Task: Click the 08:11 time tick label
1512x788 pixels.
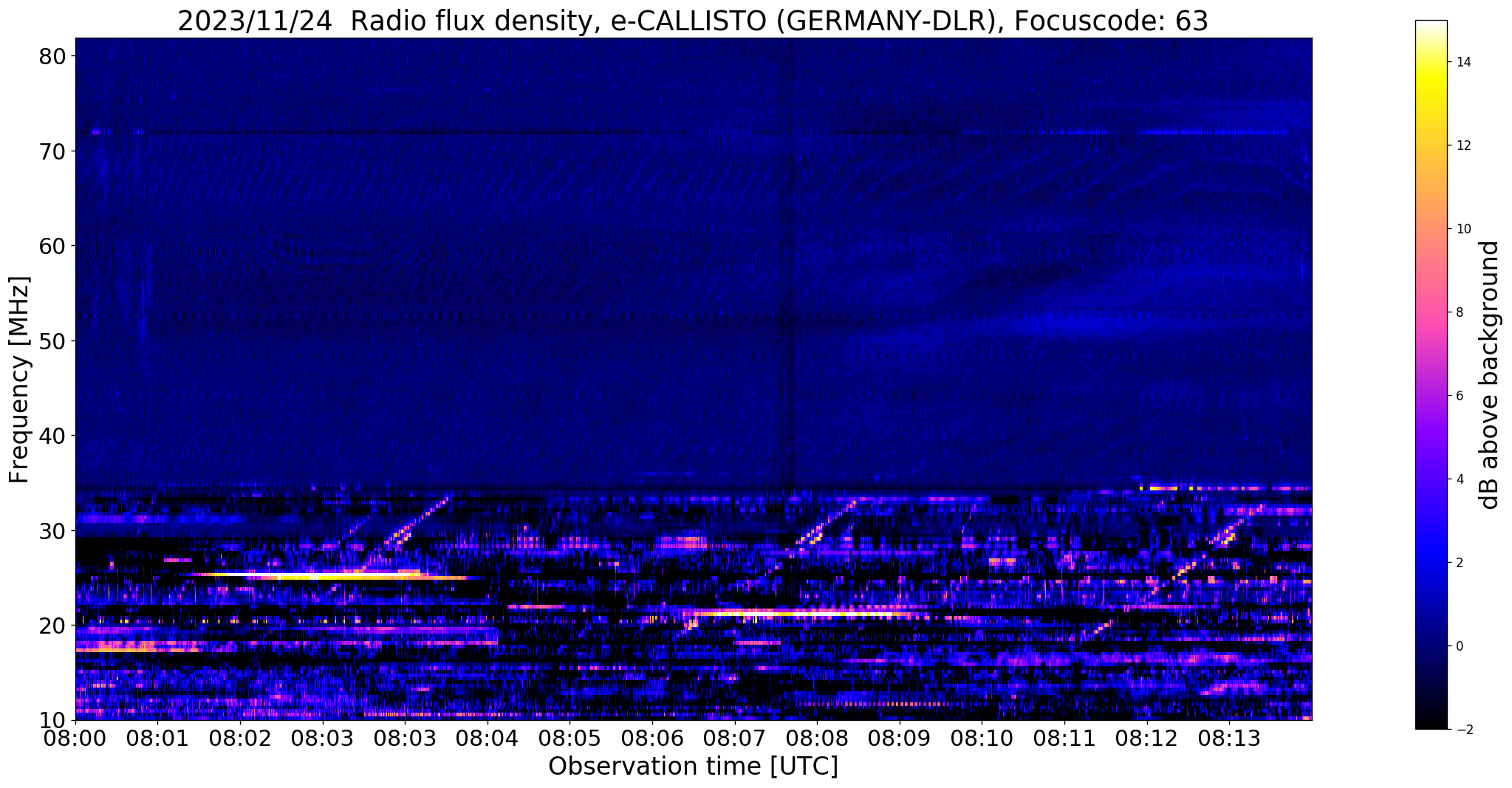Action: click(1064, 739)
